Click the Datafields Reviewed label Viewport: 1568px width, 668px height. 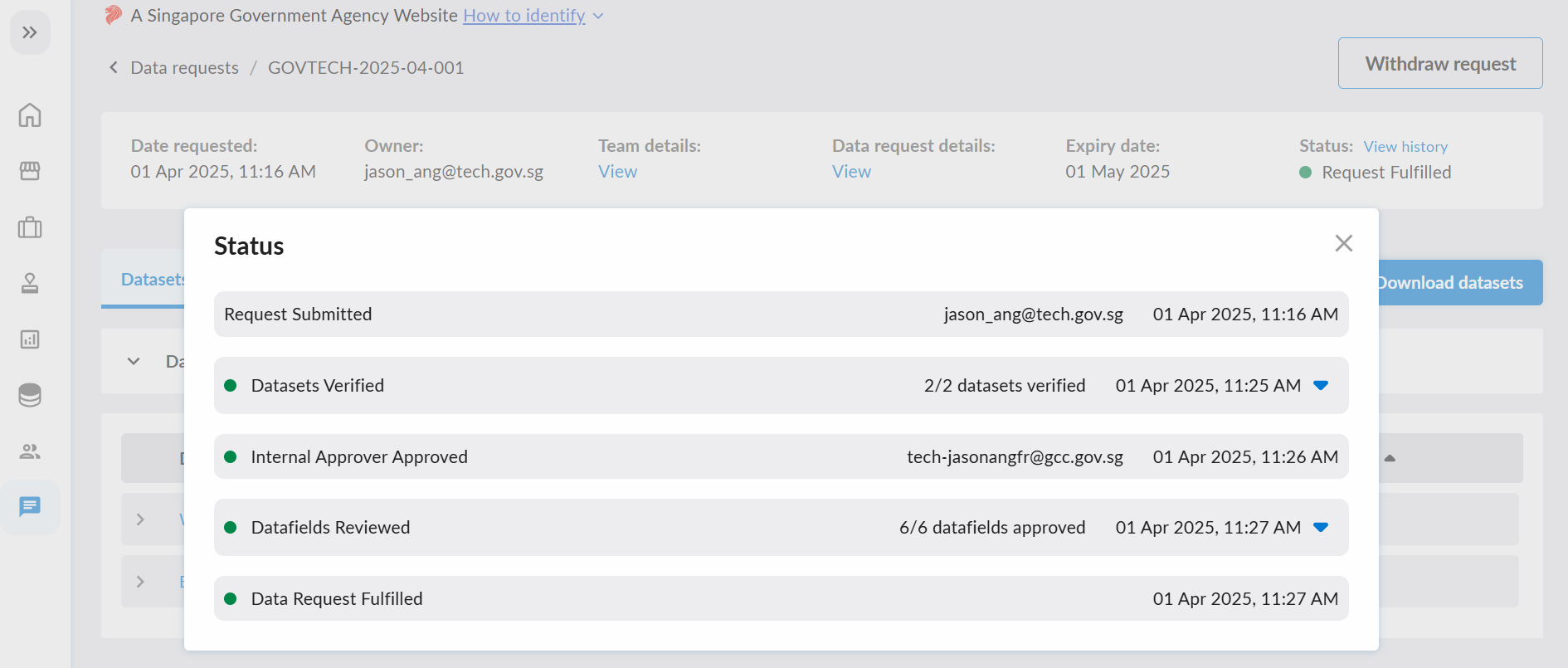tap(330, 527)
